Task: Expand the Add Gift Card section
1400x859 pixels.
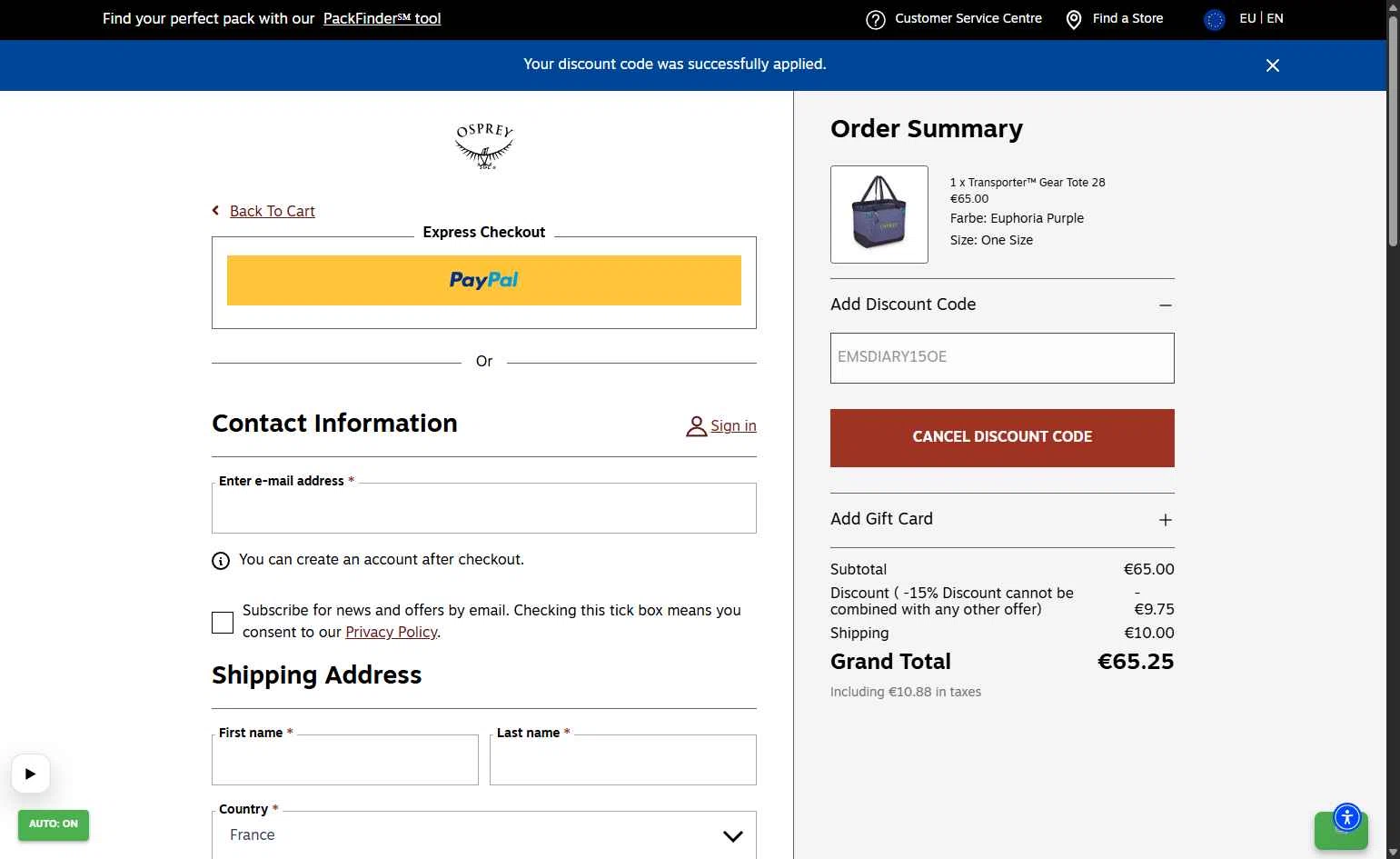Action: (x=1165, y=520)
